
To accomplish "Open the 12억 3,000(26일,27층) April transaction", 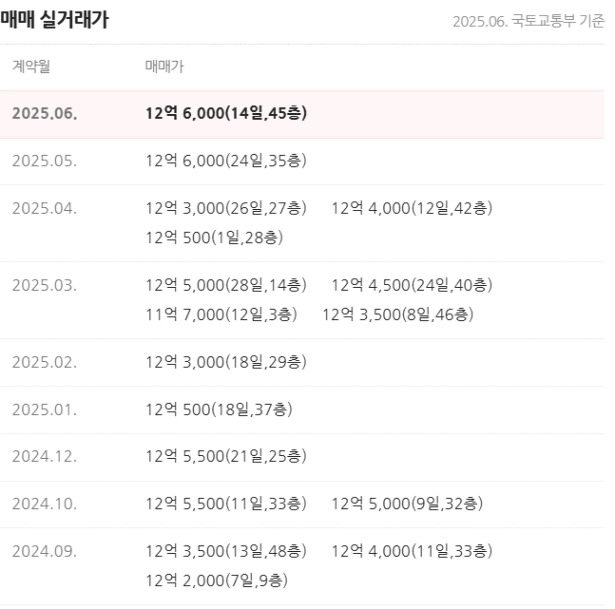I will coord(226,208).
